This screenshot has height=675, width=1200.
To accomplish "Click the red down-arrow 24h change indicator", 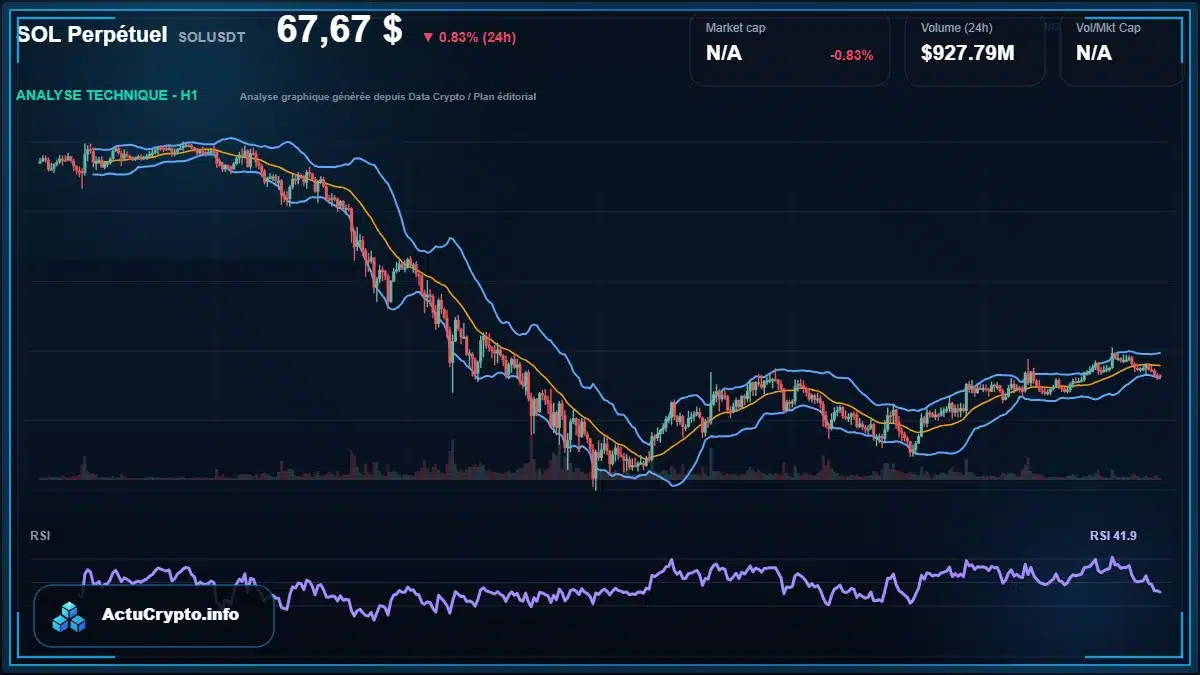I will point(469,37).
